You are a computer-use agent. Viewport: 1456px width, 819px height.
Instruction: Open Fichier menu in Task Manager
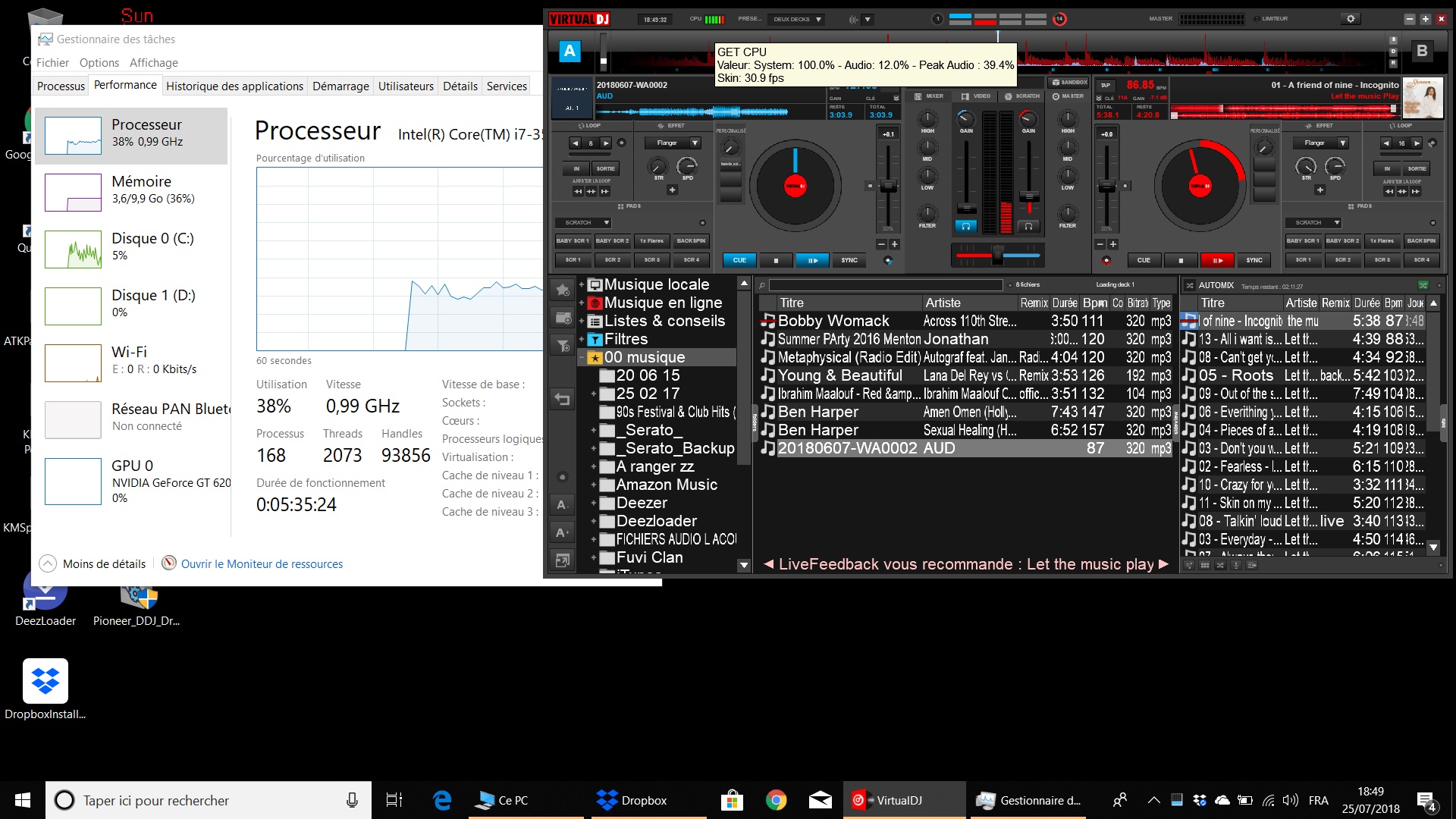click(52, 63)
